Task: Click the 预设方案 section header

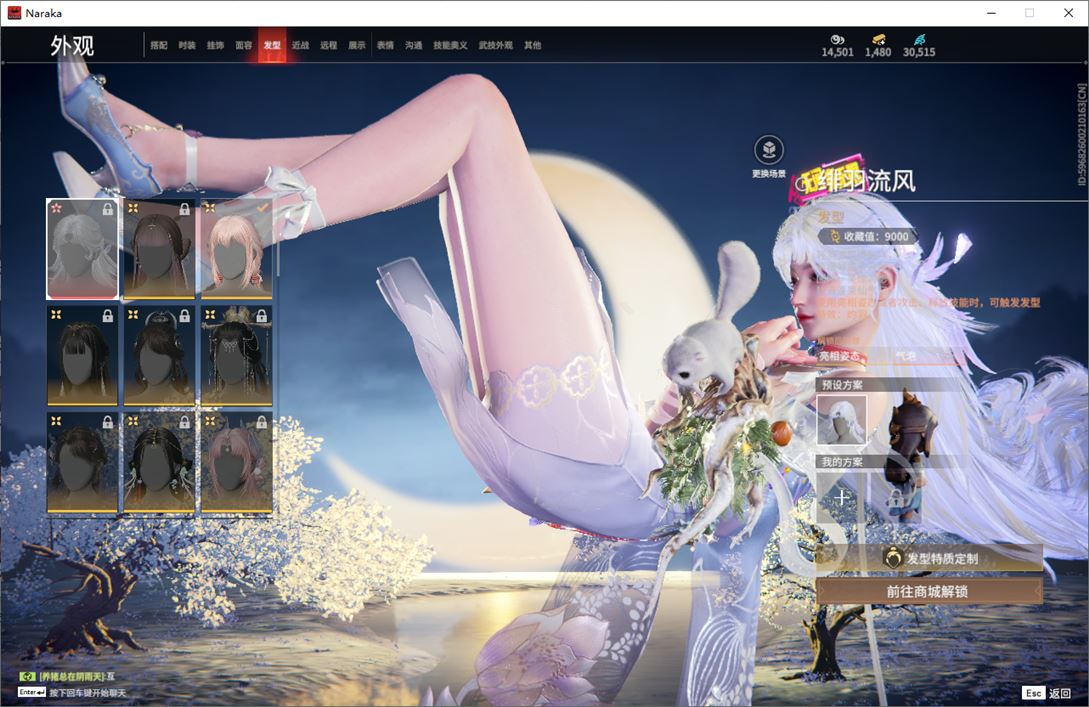Action: pyautogui.click(x=842, y=385)
